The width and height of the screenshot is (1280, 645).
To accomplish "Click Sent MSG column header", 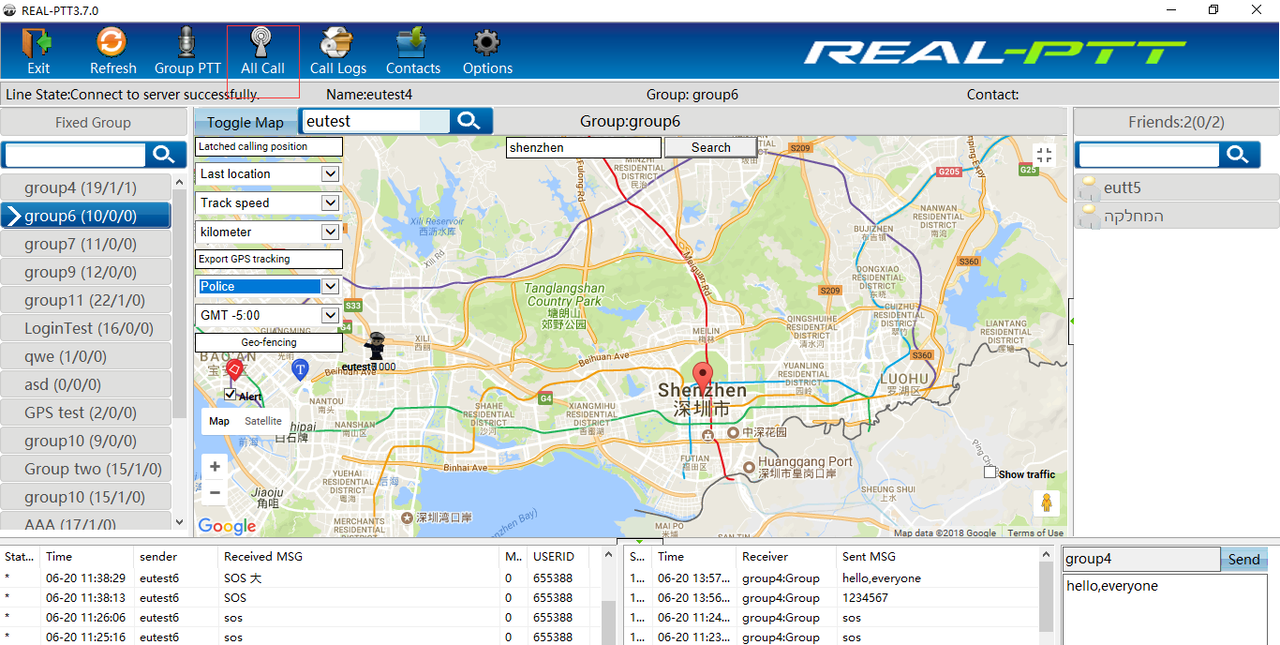I will pos(936,556).
